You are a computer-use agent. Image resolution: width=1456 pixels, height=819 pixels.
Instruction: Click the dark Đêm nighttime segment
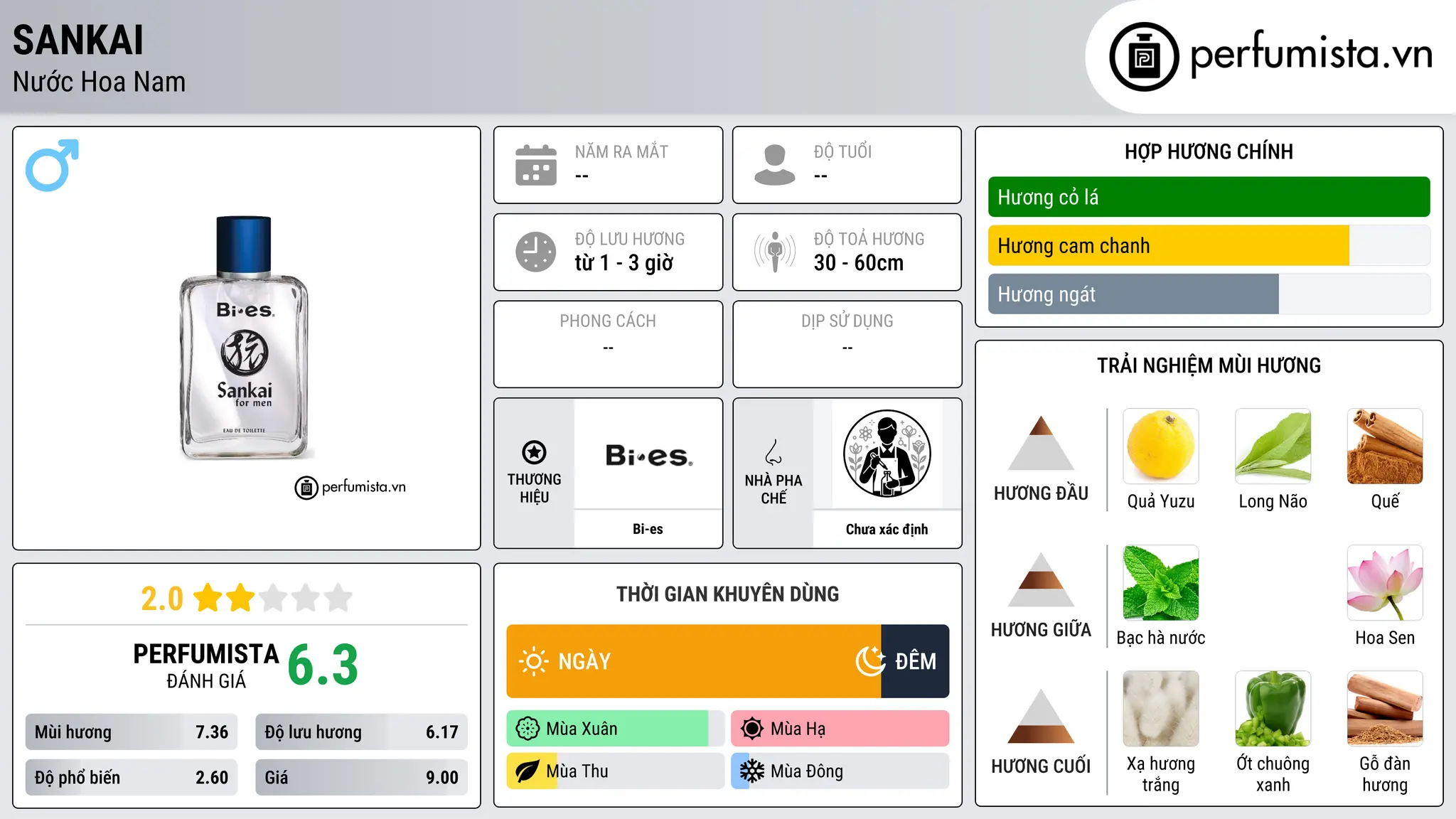[915, 661]
